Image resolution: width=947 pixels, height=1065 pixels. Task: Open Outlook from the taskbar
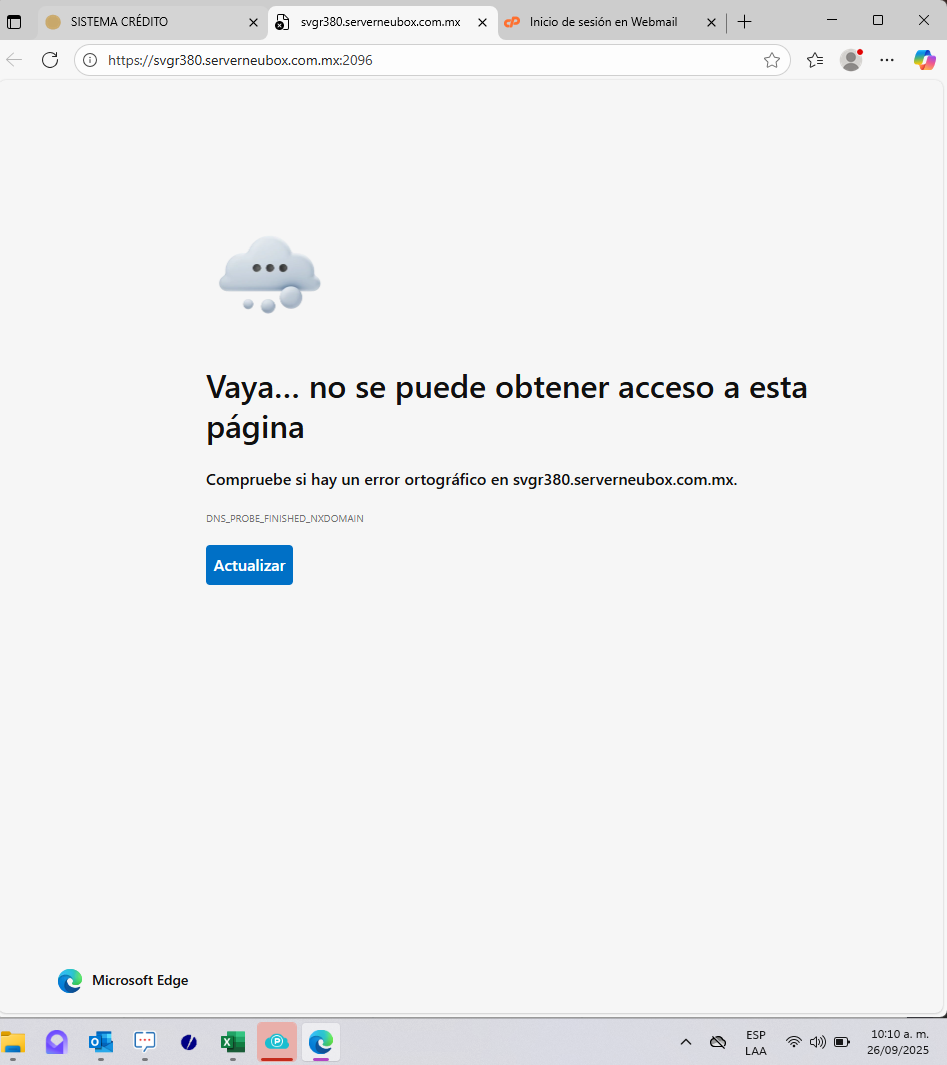(x=100, y=1042)
